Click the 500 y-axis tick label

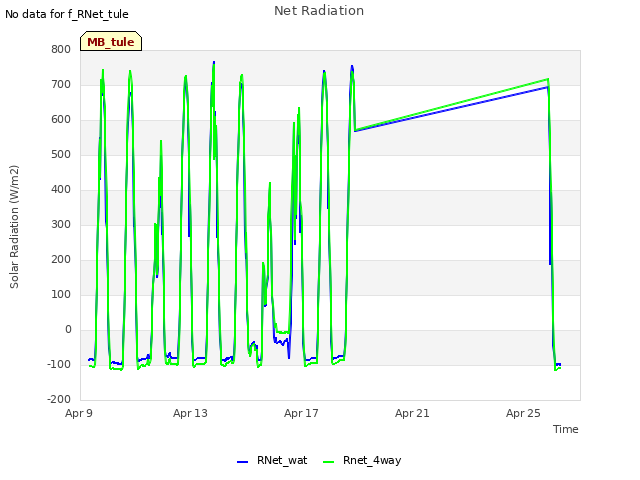click(61, 155)
